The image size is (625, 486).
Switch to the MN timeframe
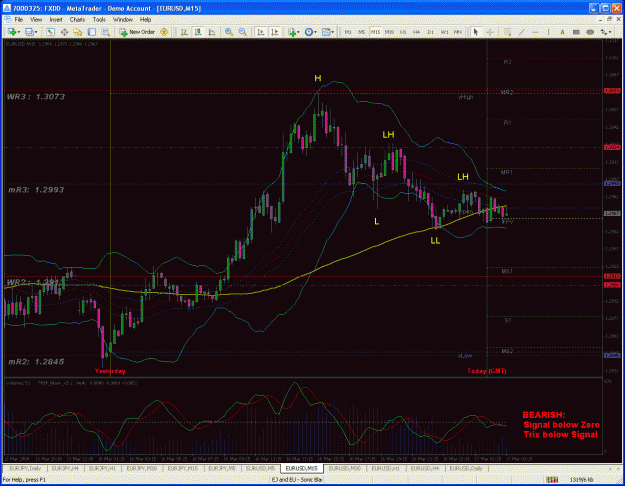coord(458,32)
